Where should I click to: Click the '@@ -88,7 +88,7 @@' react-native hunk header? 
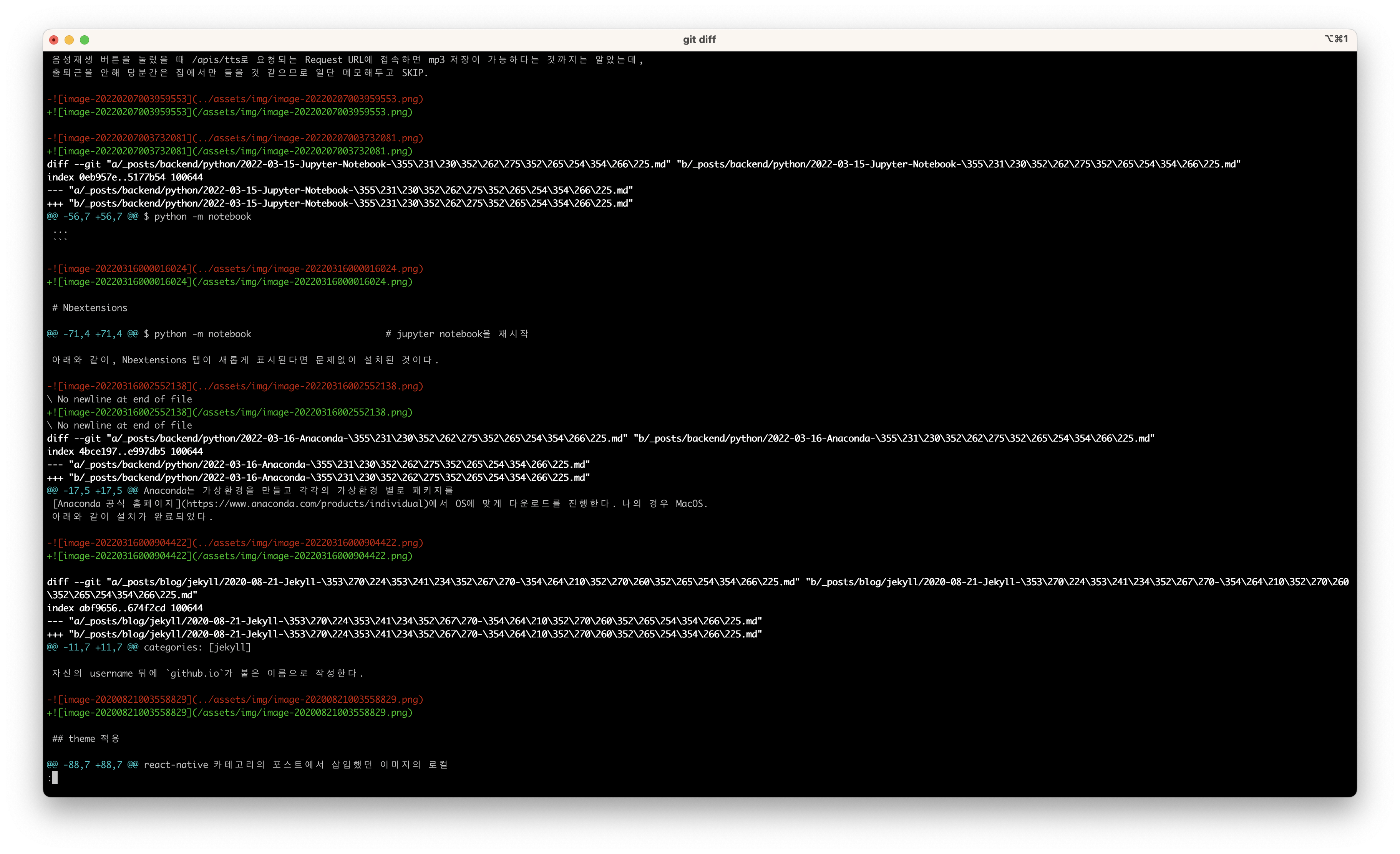pyautogui.click(x=93, y=765)
